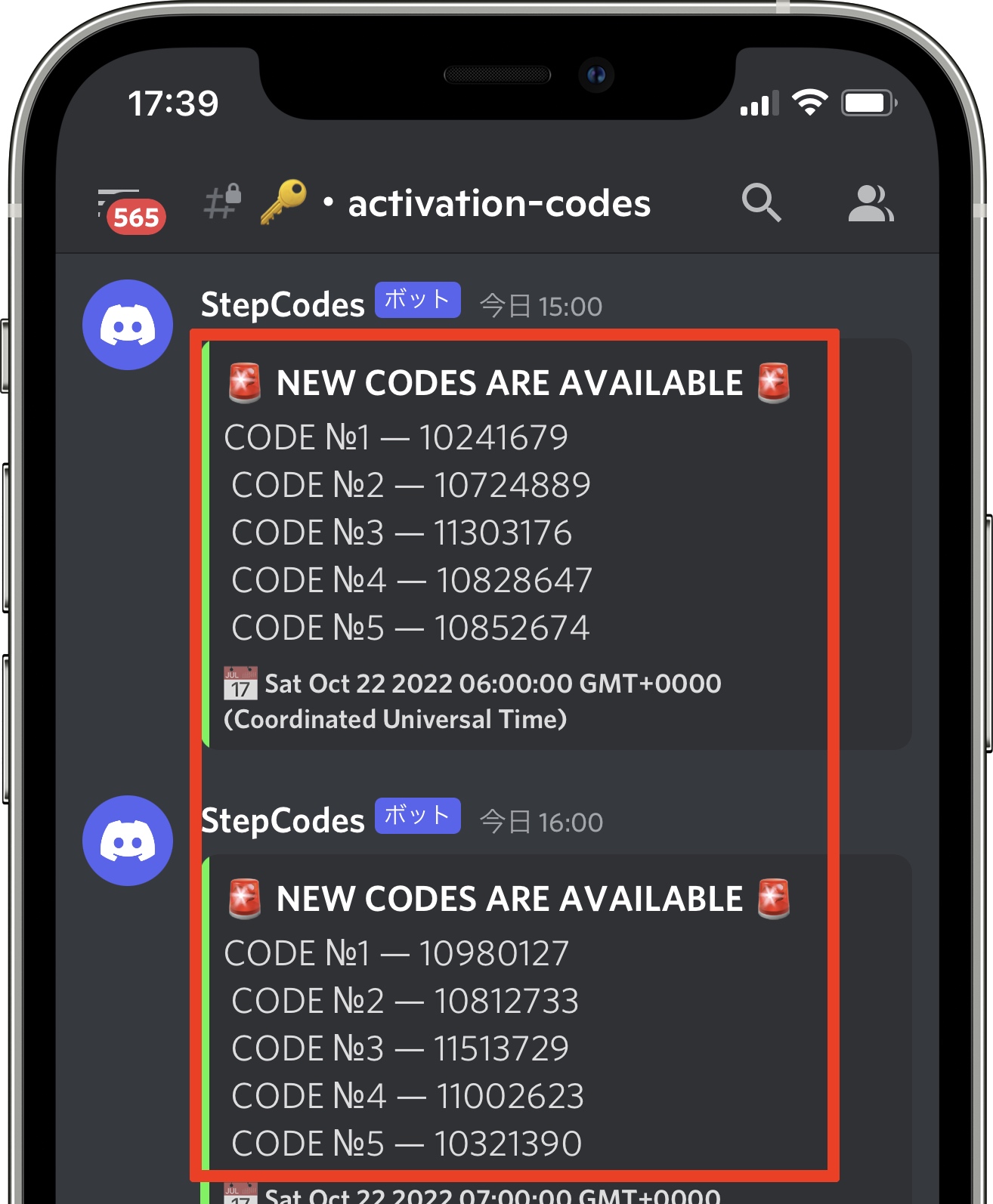Select code 10241679 line
The image size is (993, 1204).
[x=396, y=437]
